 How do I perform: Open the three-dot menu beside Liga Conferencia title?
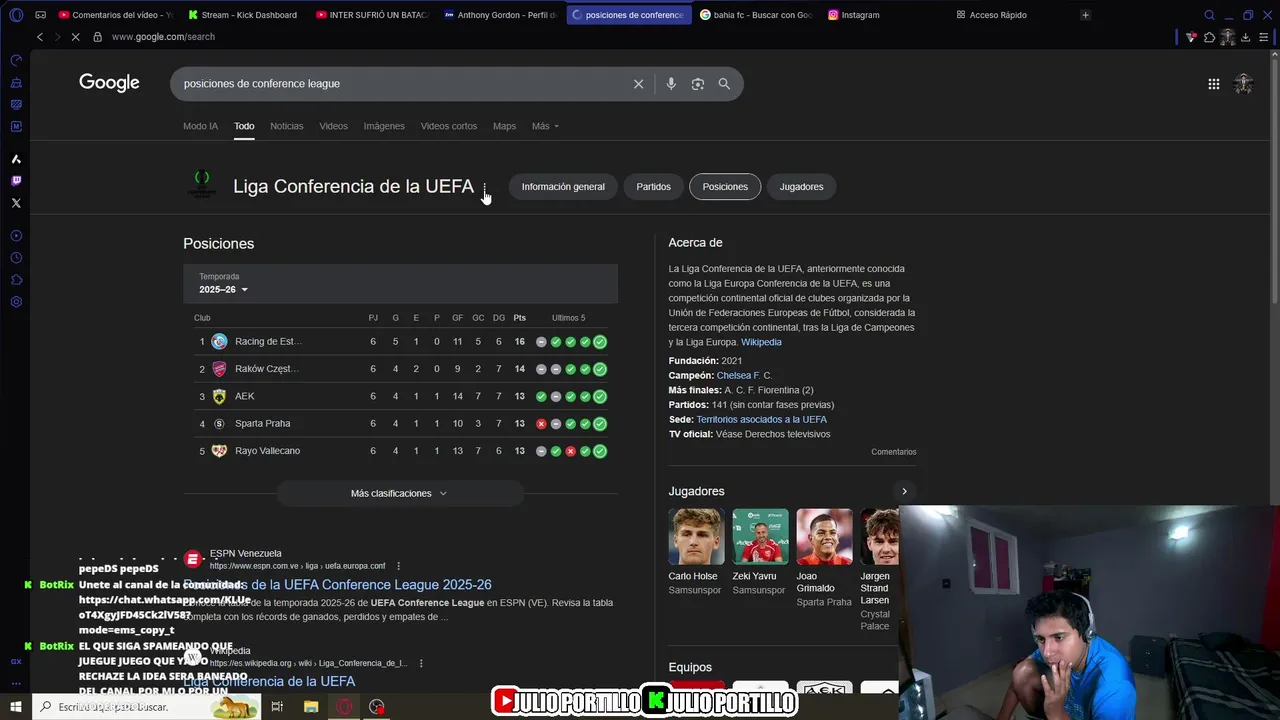tap(485, 187)
